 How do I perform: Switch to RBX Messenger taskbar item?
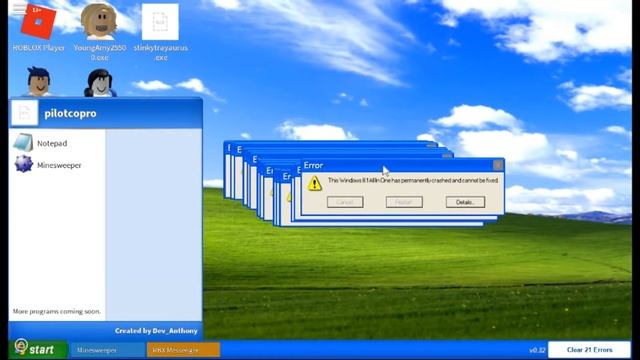pyautogui.click(x=183, y=350)
